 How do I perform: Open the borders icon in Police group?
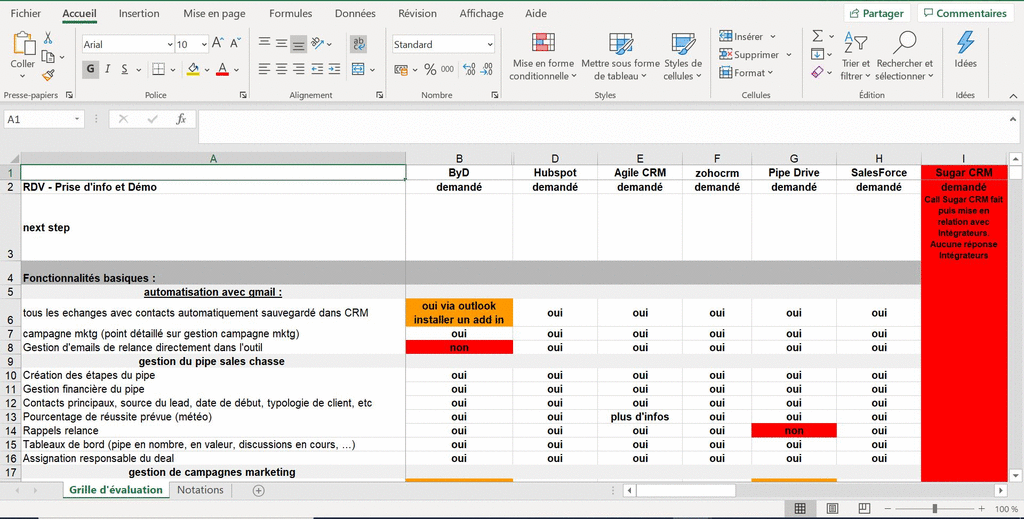tap(159, 69)
